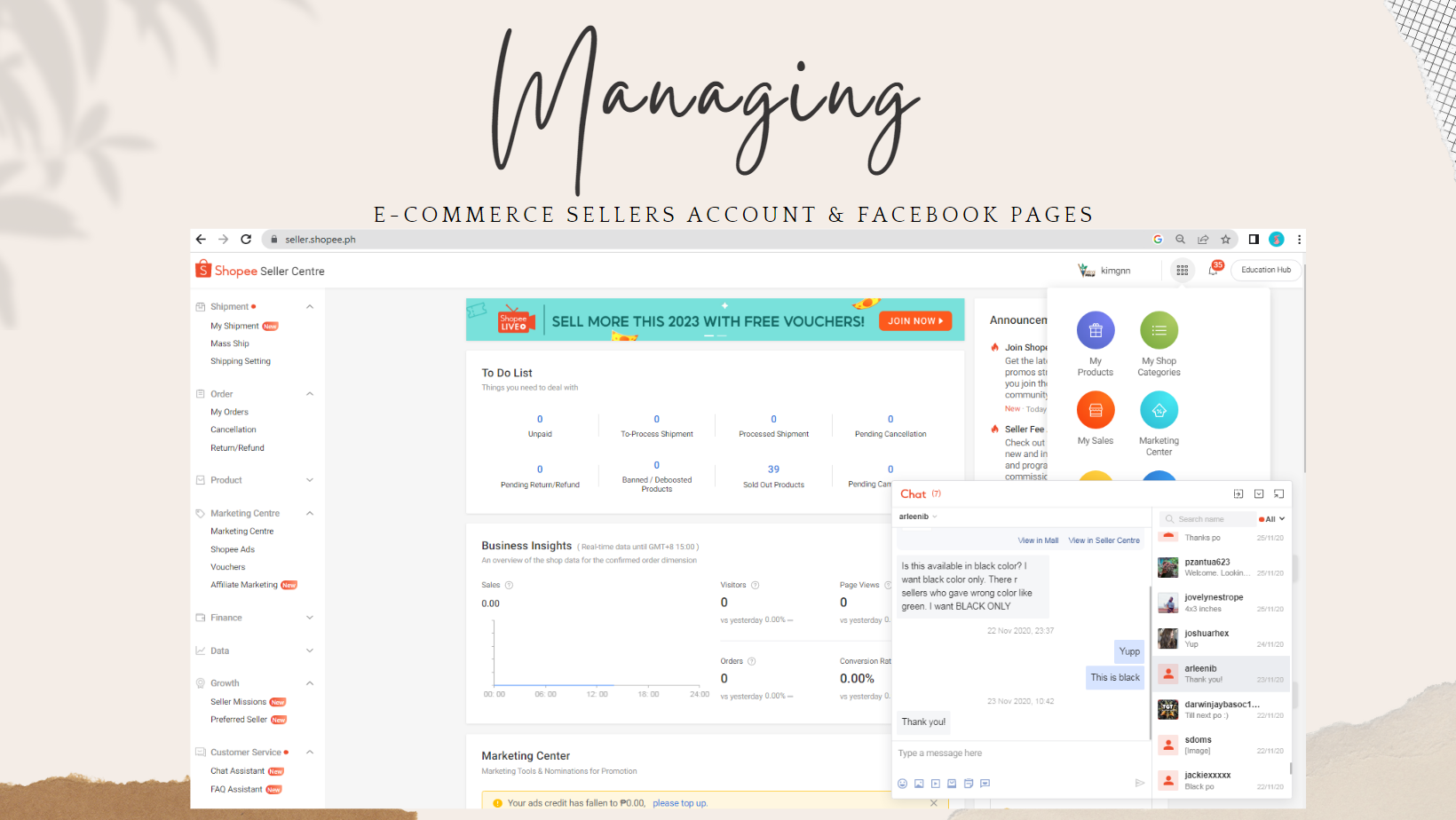Viewport: 1456px width, 820px height.
Task: Attach a video to the chat message
Action: click(x=936, y=784)
